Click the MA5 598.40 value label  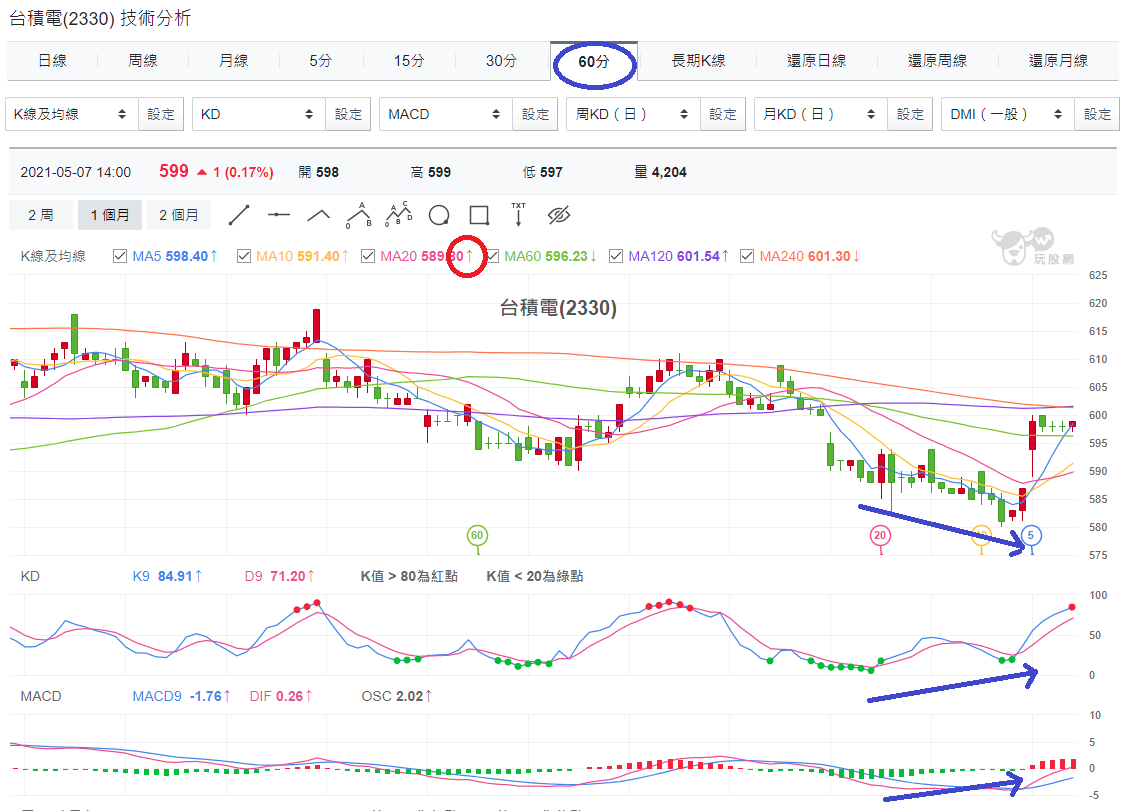(x=175, y=256)
